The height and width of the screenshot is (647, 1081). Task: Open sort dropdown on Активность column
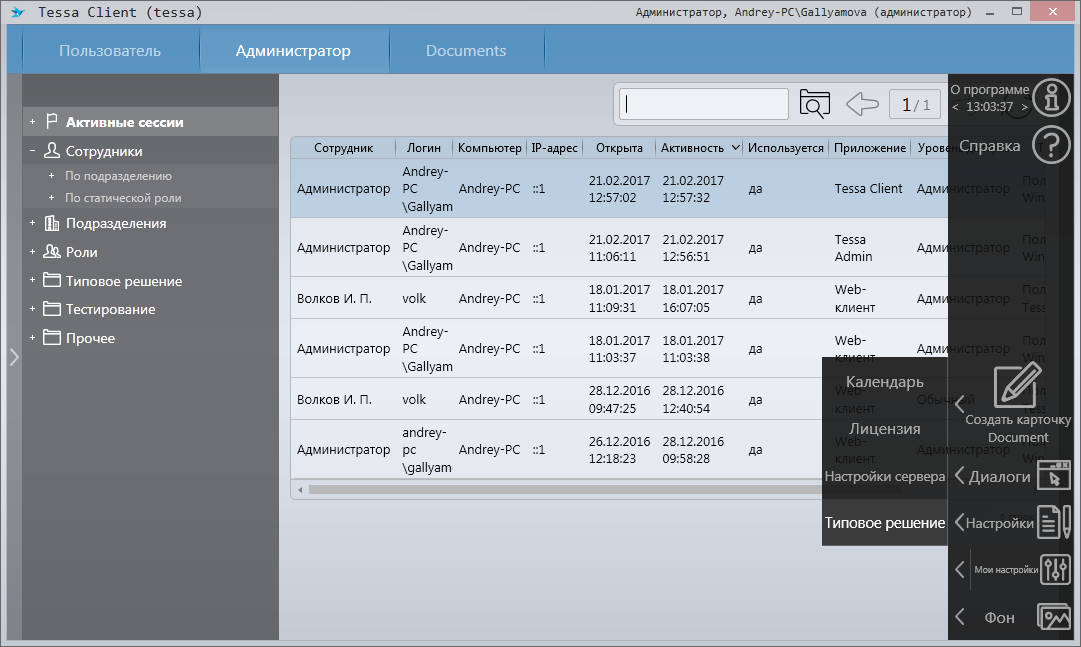point(735,148)
